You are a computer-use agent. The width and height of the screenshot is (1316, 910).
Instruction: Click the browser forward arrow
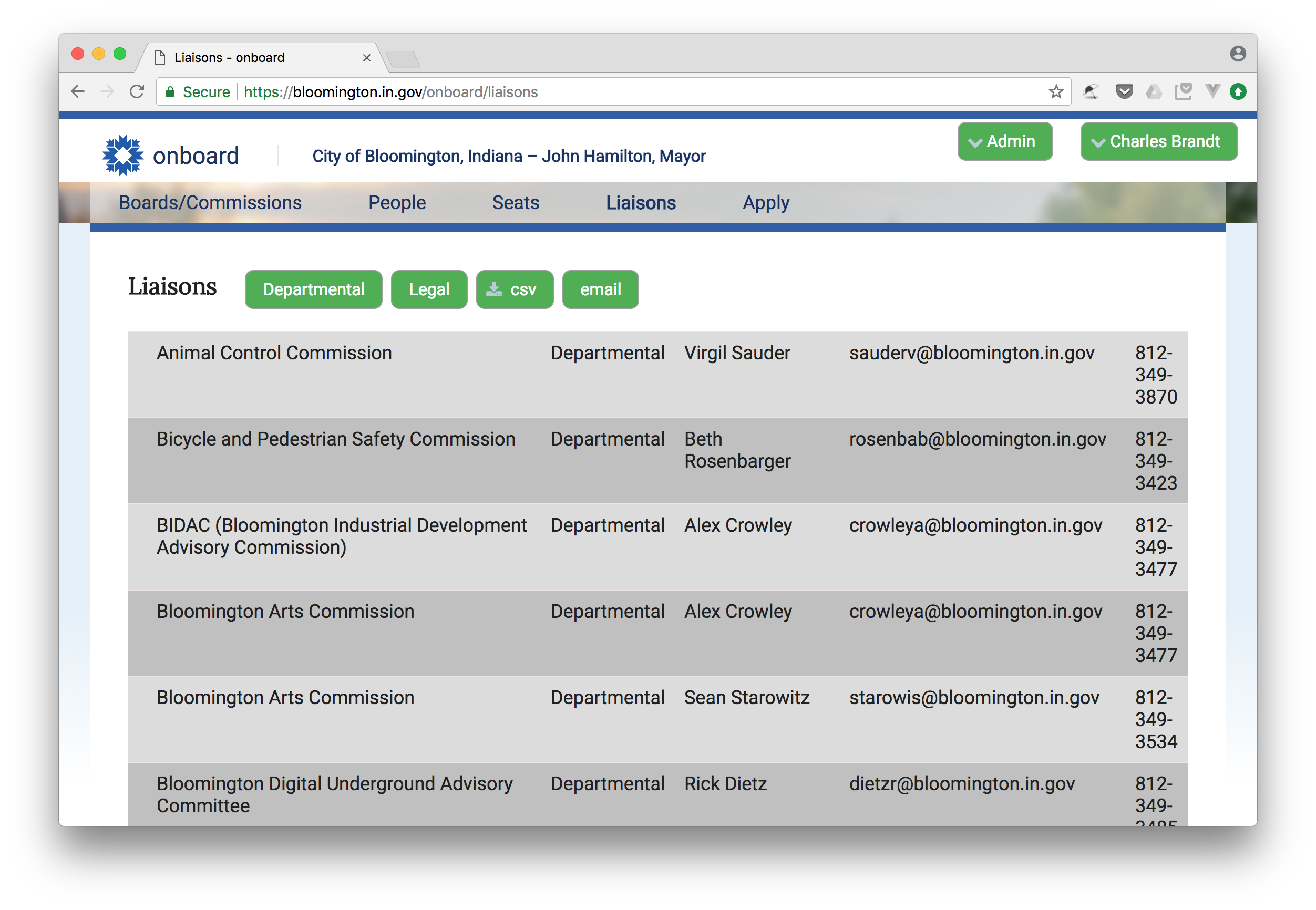click(x=107, y=92)
